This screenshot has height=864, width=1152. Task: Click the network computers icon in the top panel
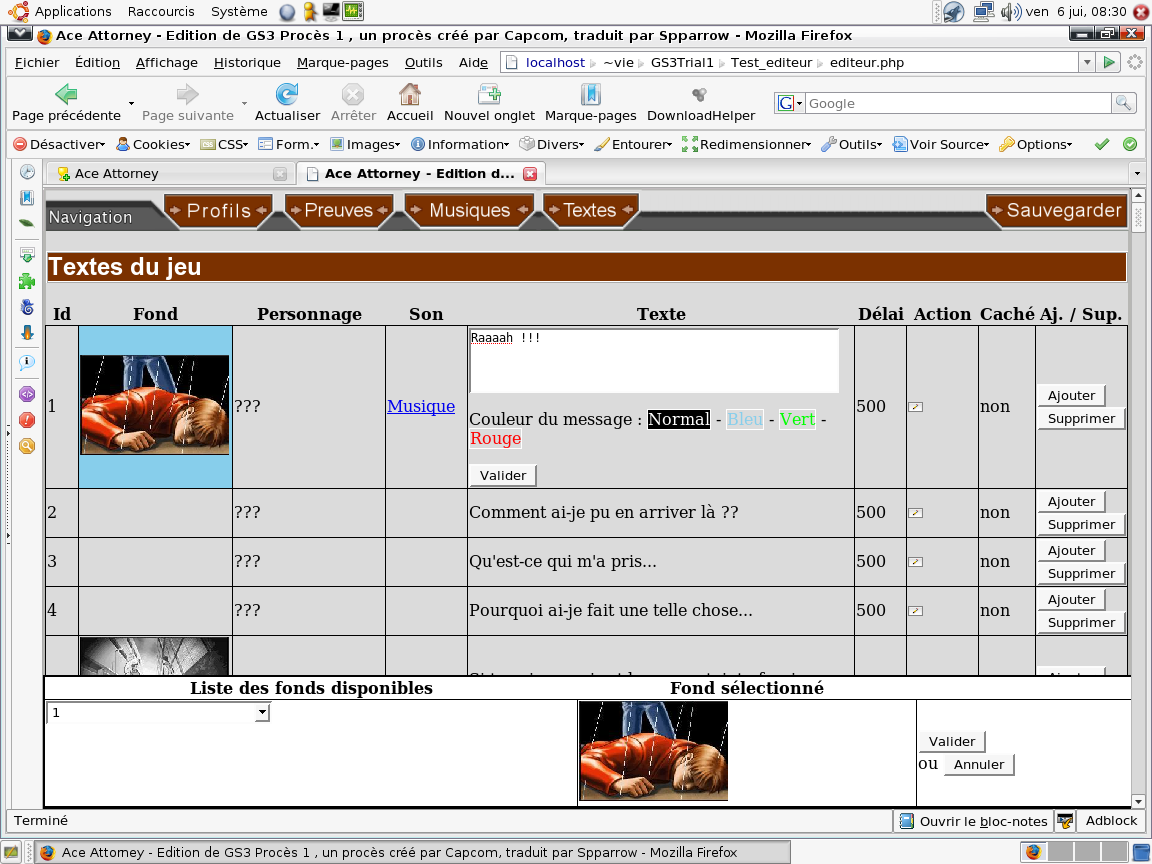(983, 11)
